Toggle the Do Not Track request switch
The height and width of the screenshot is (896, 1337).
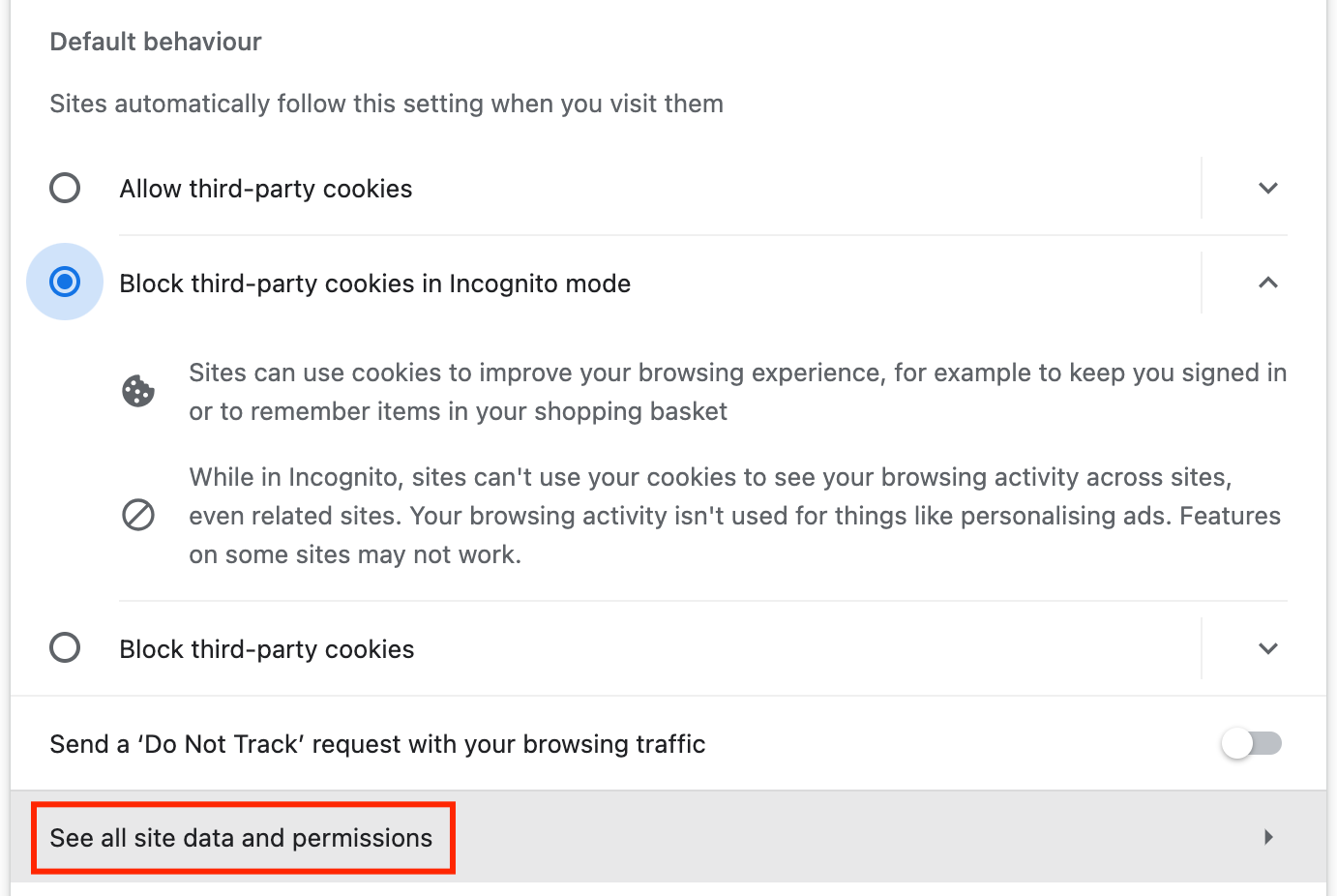point(1251,743)
